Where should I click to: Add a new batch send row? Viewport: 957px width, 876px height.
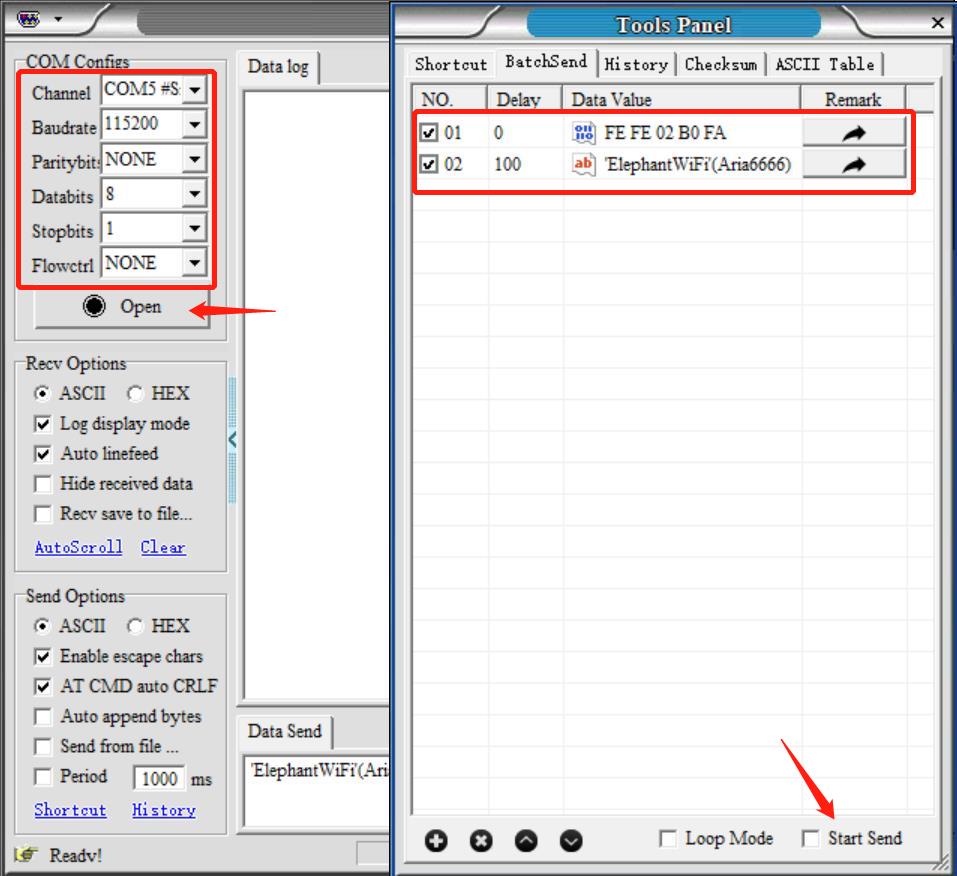pos(436,841)
